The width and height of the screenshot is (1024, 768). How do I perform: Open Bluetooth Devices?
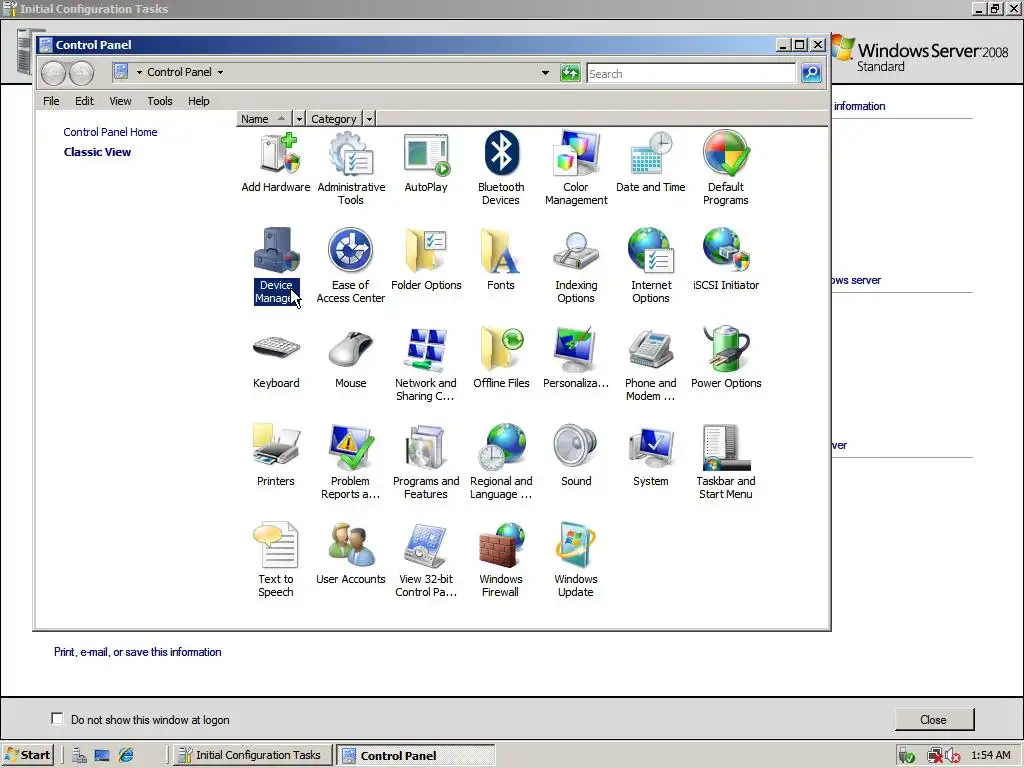click(501, 168)
